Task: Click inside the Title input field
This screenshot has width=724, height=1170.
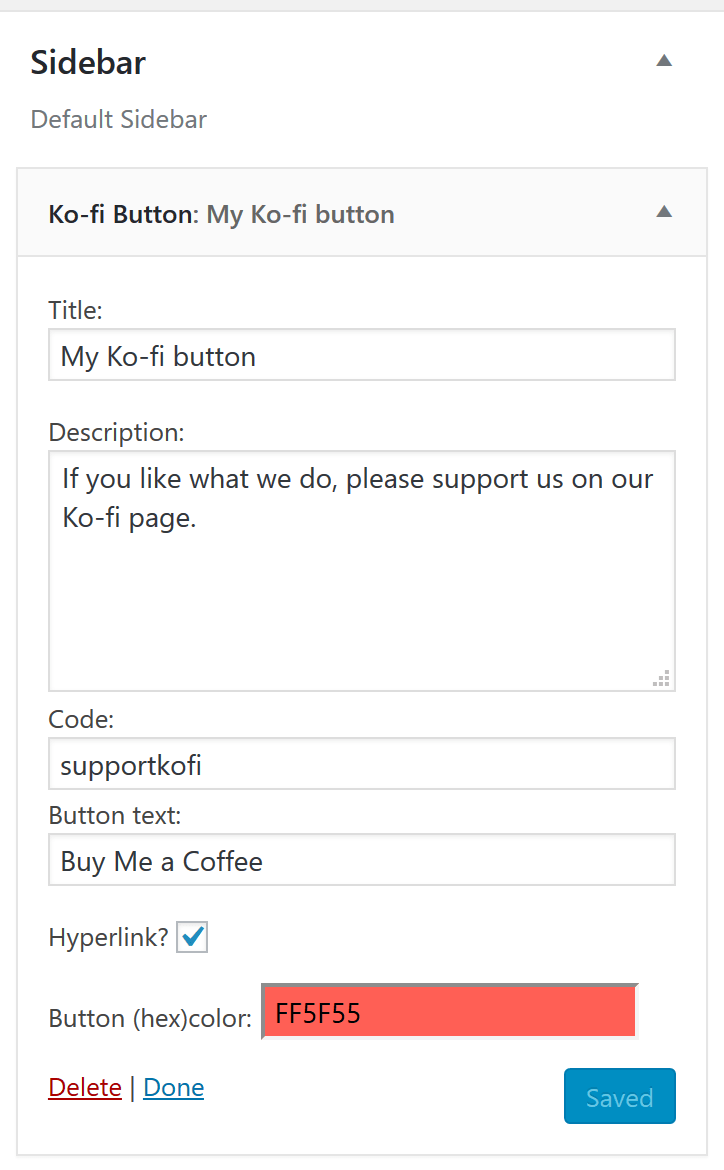Action: [361, 354]
